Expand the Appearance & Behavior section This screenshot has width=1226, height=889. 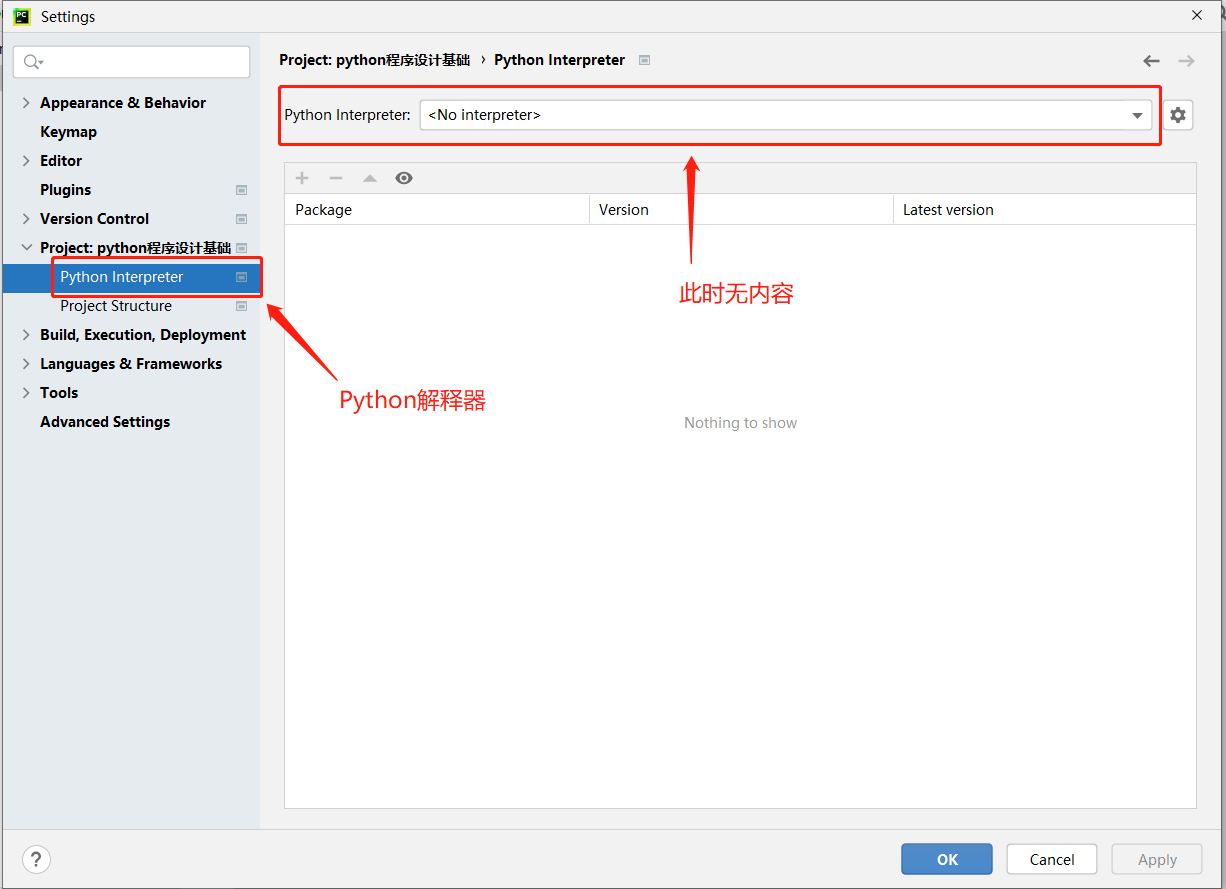[25, 103]
